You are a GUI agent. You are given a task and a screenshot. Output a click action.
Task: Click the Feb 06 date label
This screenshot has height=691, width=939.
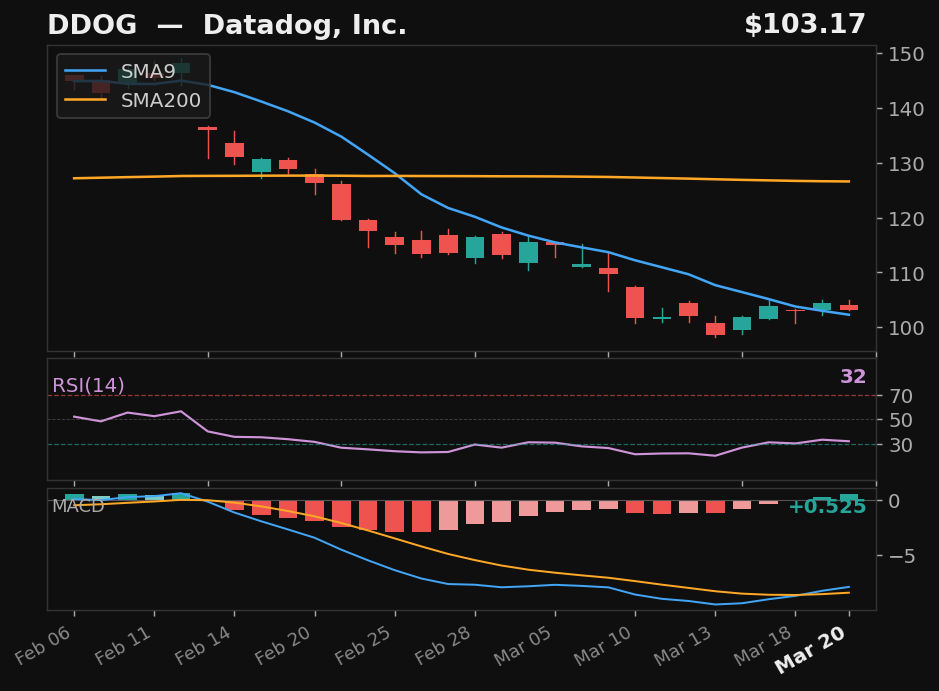coord(44,644)
